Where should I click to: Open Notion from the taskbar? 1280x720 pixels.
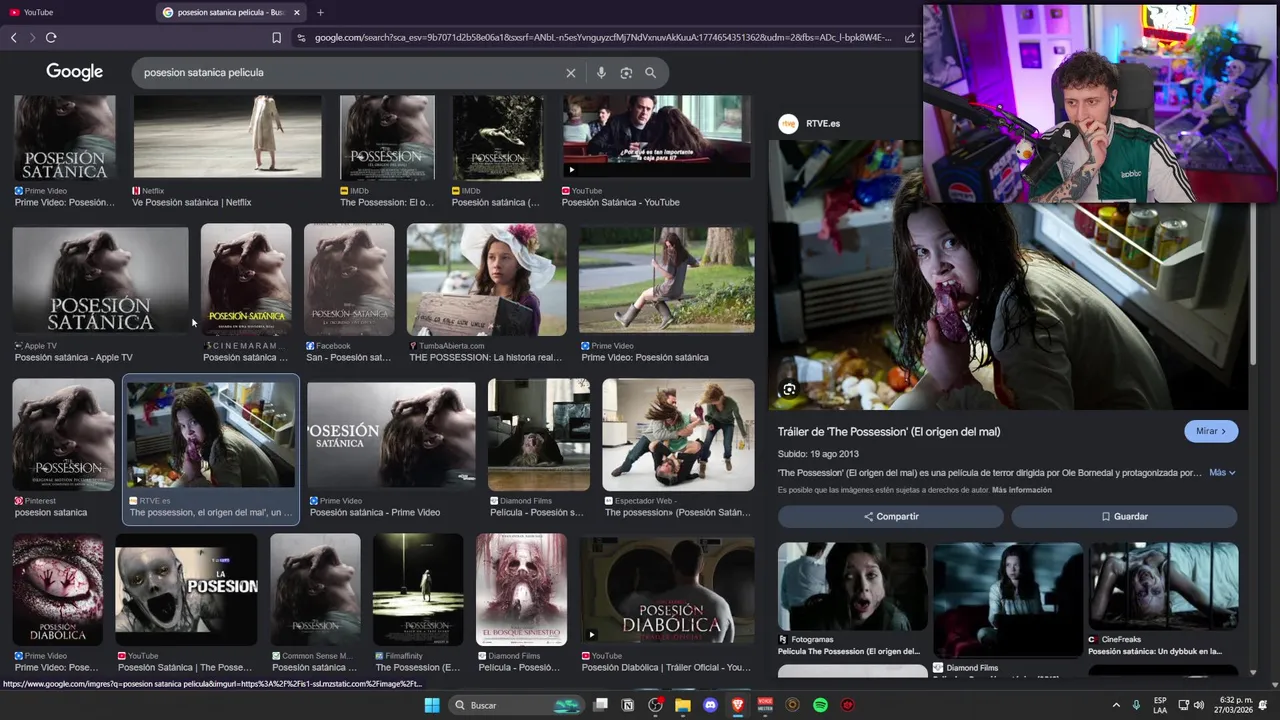point(628,705)
